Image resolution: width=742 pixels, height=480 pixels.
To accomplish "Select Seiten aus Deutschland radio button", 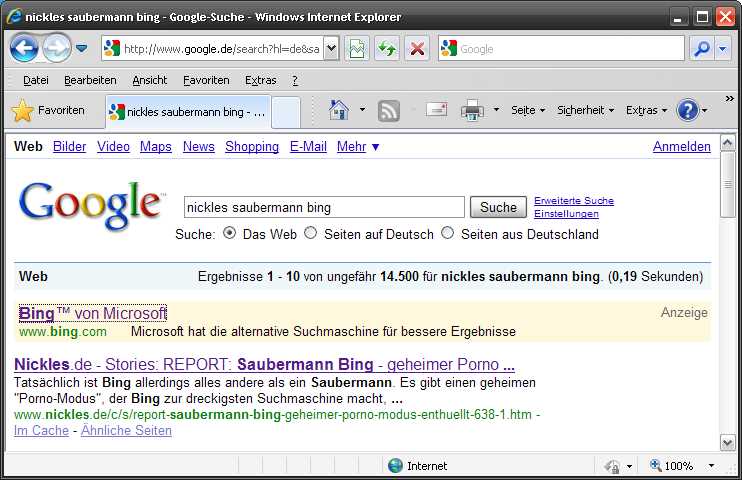I will click(x=447, y=233).
